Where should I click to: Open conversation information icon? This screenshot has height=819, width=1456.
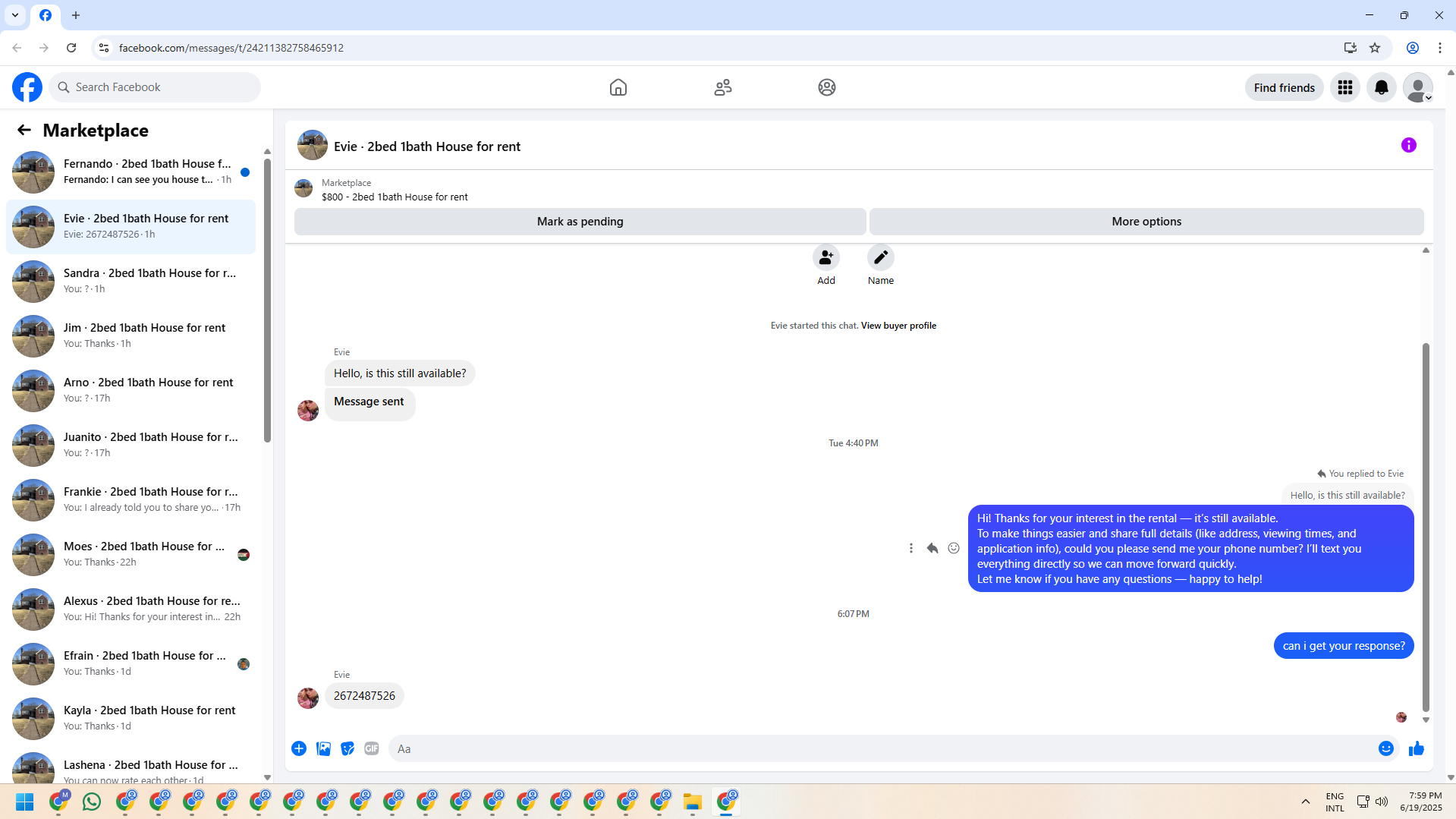[1409, 145]
